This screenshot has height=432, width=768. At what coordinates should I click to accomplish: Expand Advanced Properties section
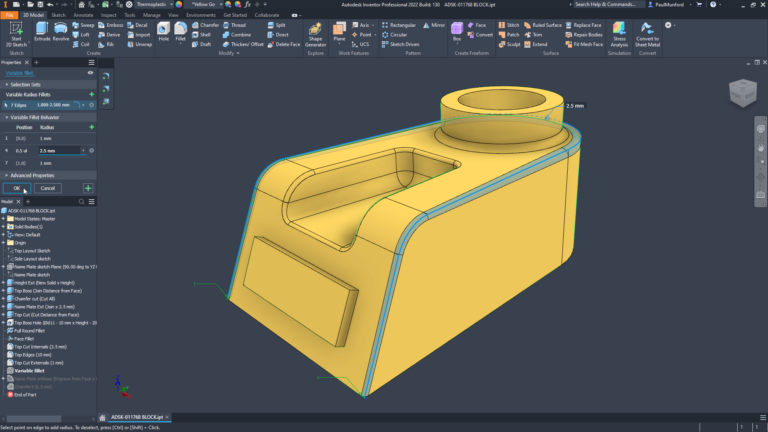click(x=7, y=175)
